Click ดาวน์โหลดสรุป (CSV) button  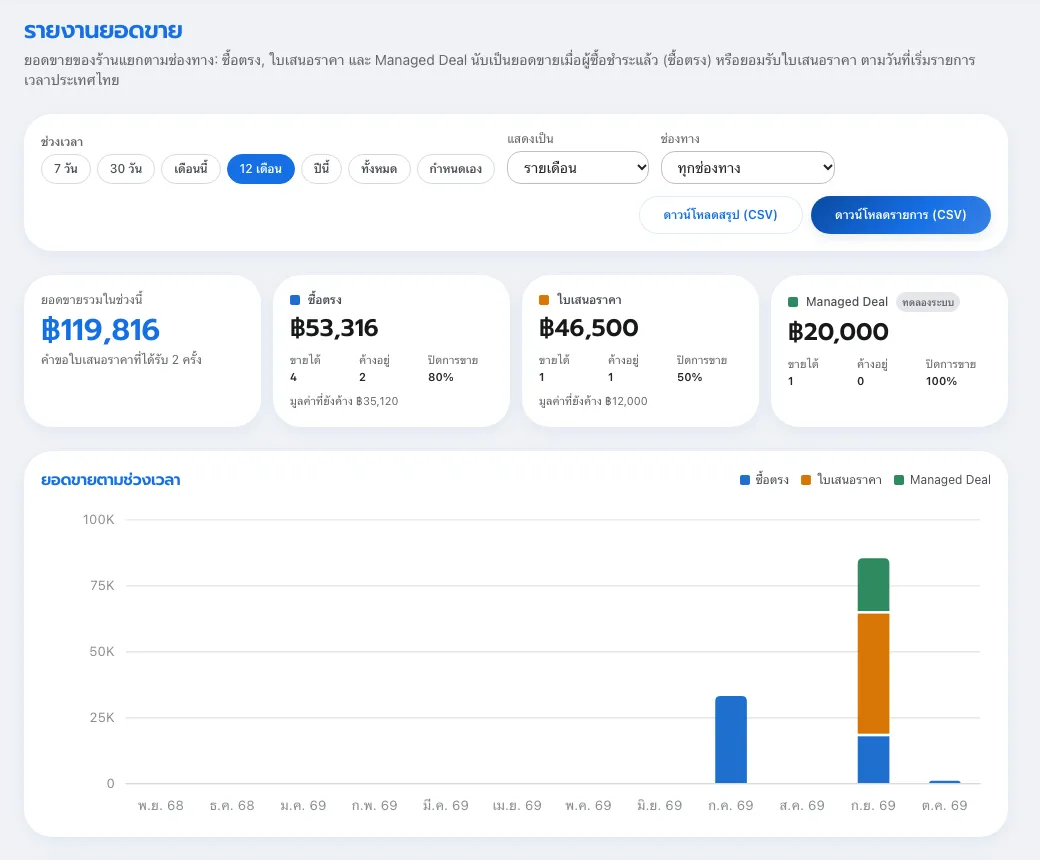tap(720, 215)
